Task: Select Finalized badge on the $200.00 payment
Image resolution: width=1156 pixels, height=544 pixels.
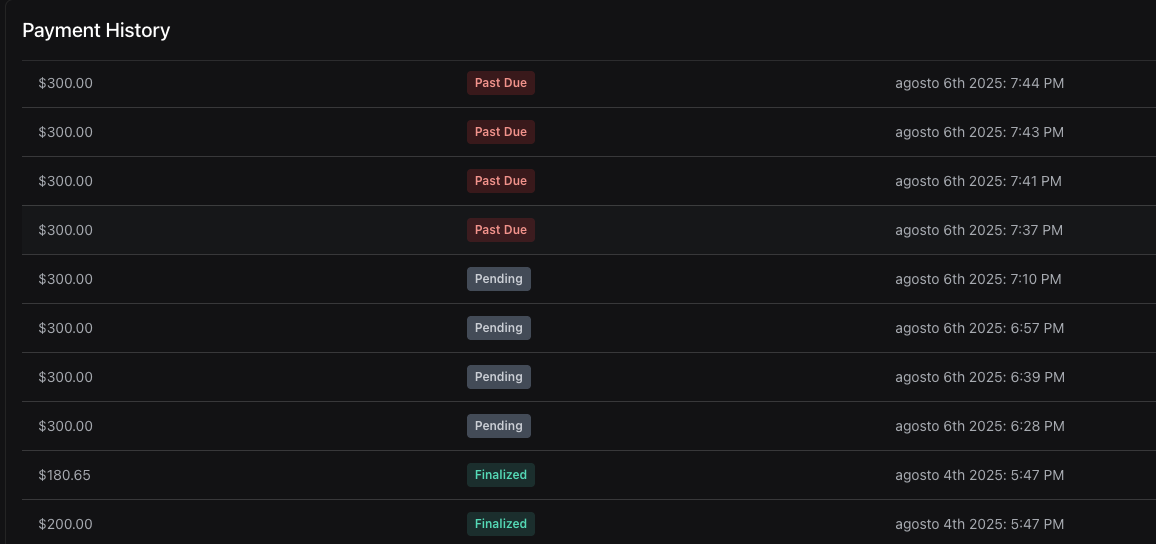Action: click(500, 524)
